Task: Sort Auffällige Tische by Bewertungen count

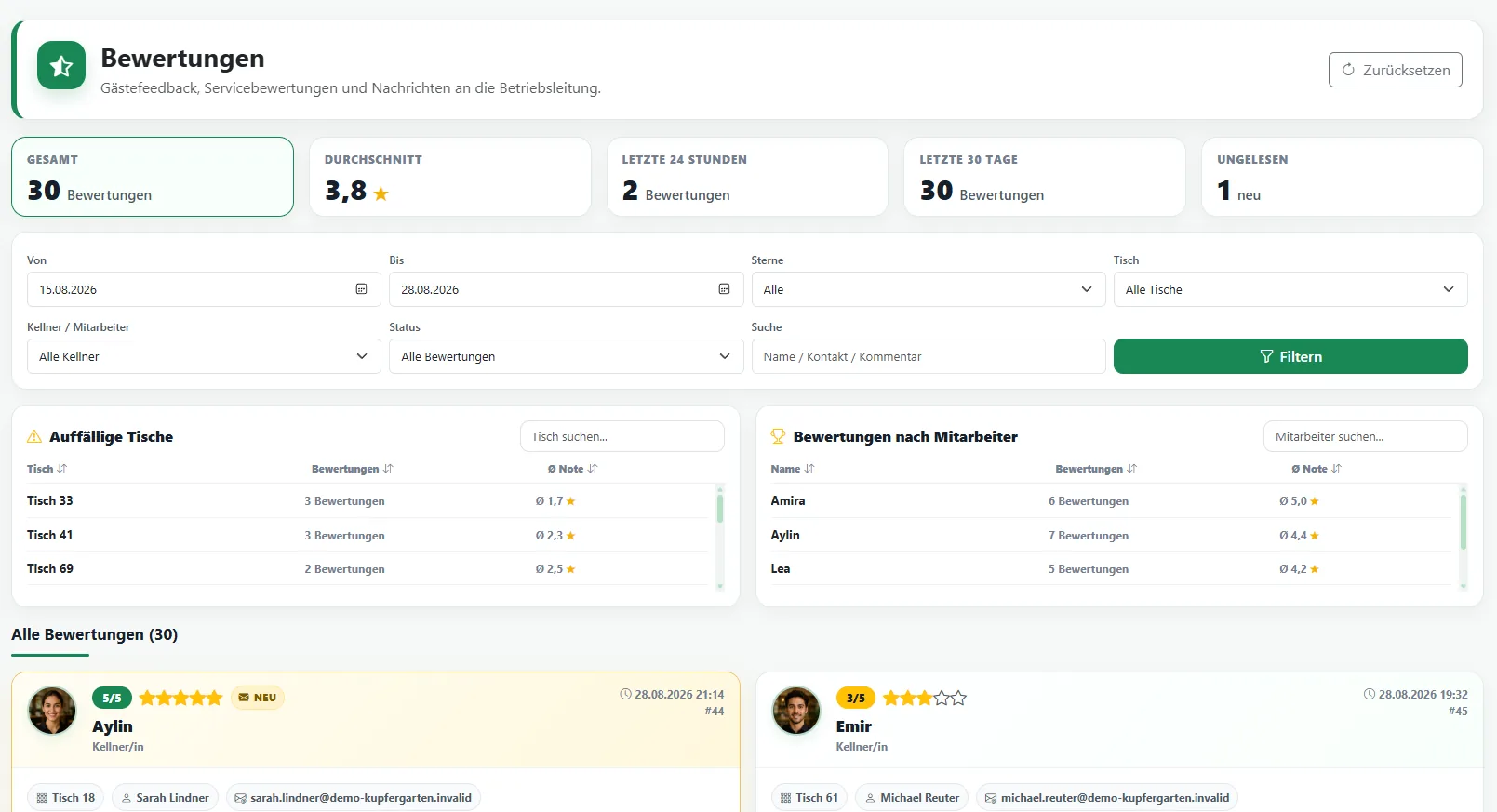Action: tap(352, 469)
